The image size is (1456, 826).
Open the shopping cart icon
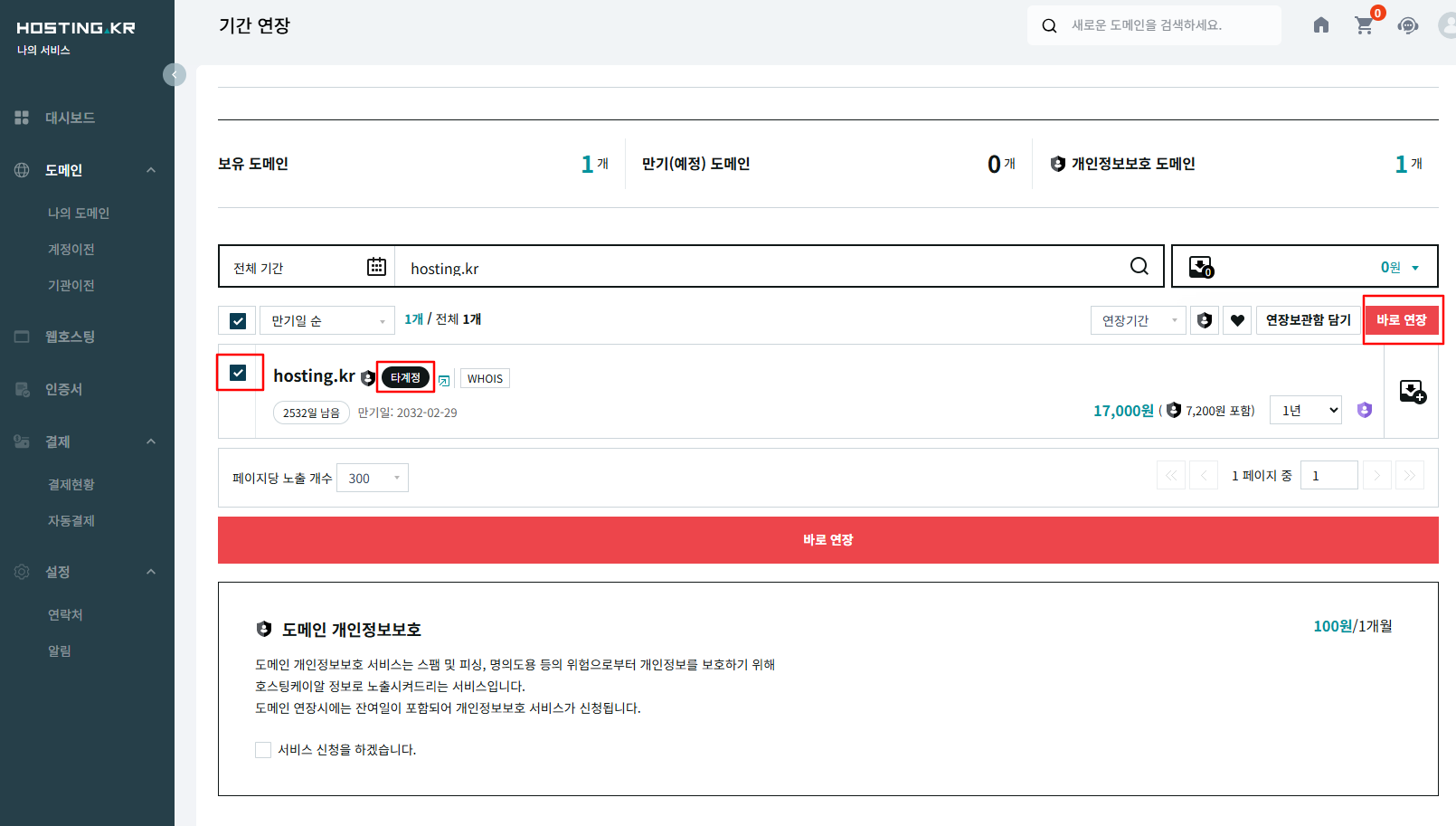[1364, 25]
